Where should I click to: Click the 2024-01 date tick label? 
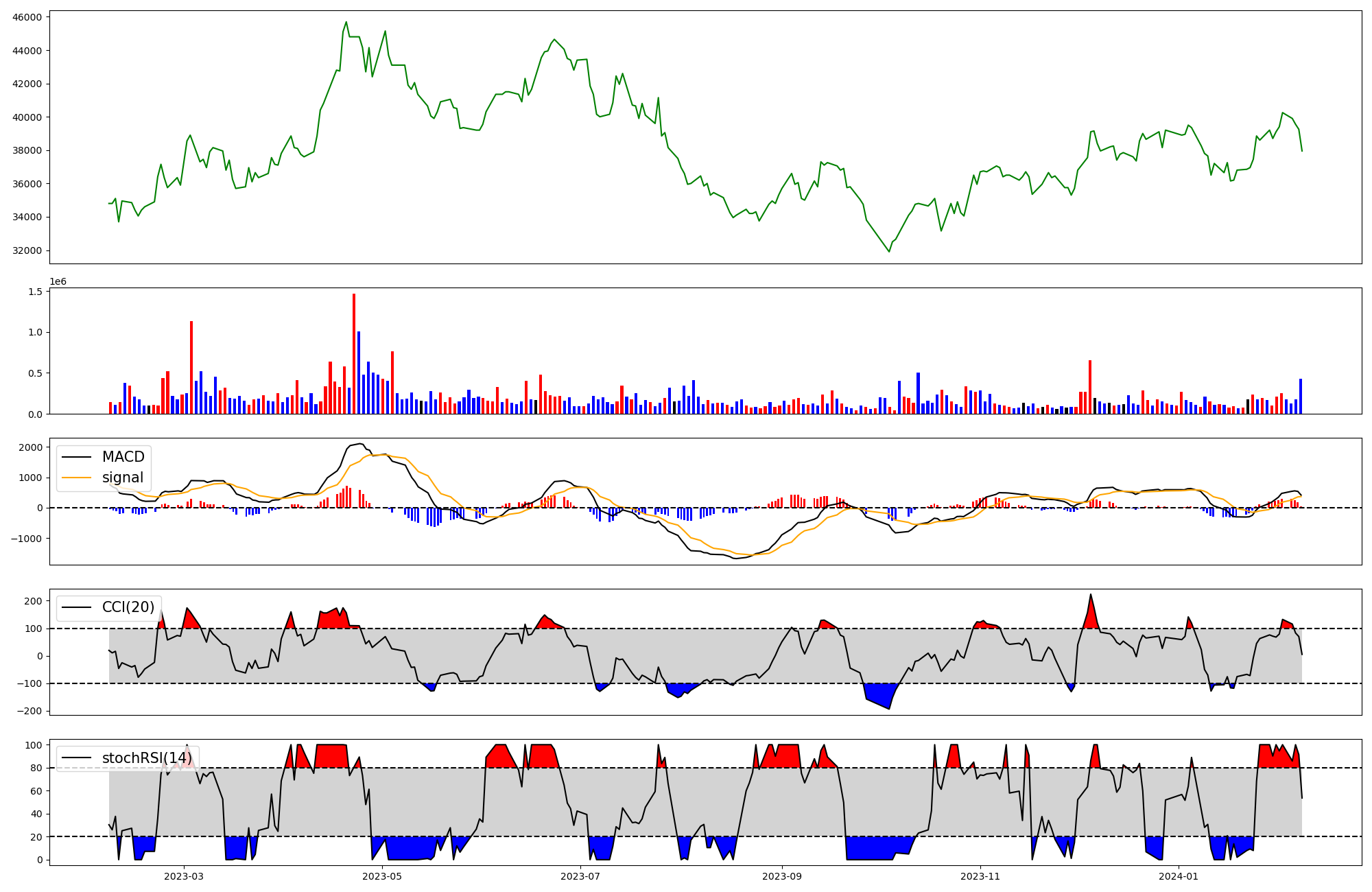point(1179,876)
